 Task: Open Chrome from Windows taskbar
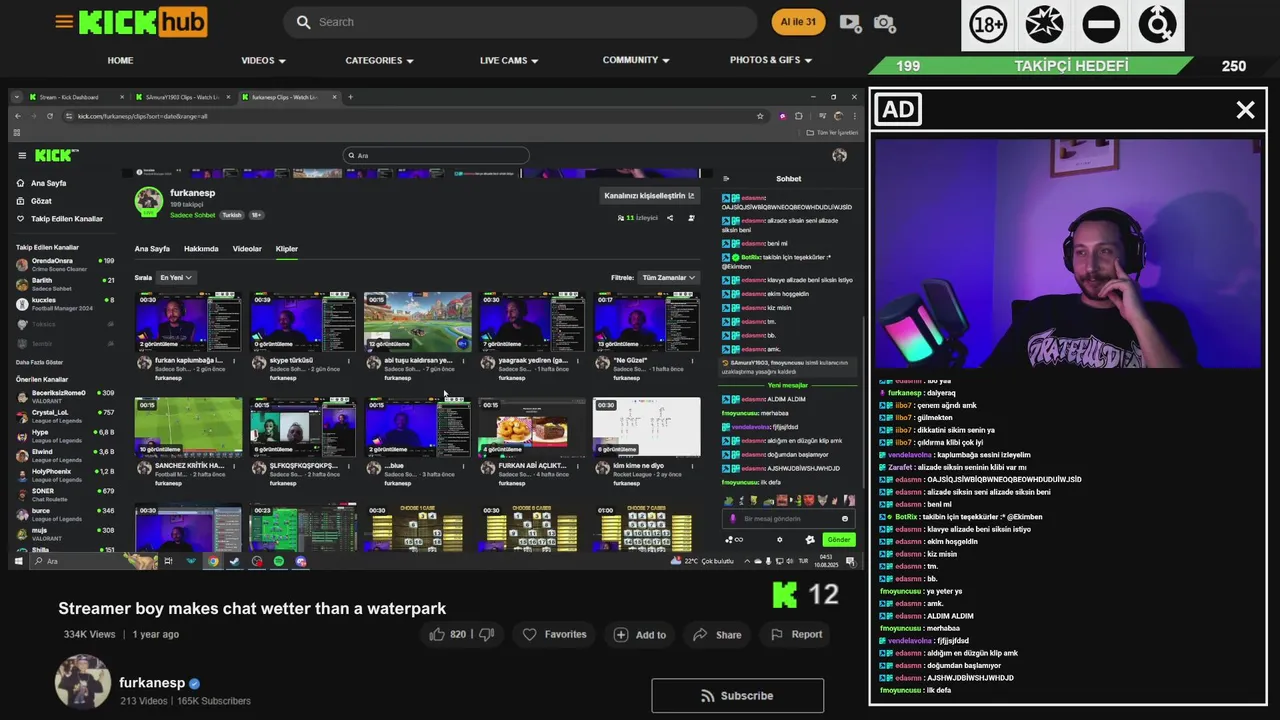click(213, 561)
